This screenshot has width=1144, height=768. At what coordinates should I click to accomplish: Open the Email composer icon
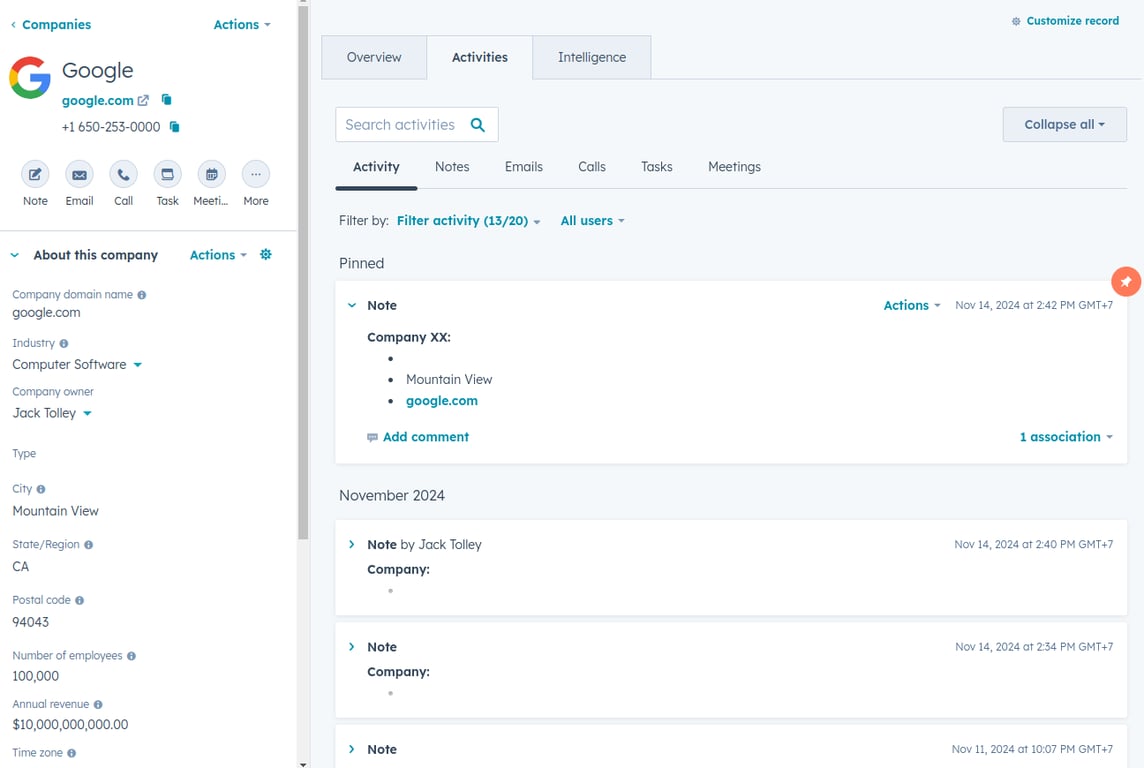click(79, 175)
